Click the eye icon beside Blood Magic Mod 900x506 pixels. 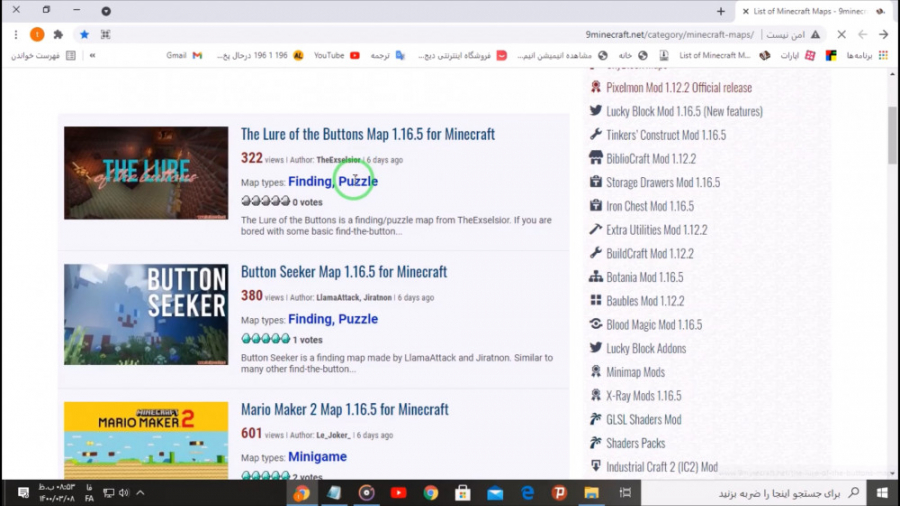[595, 324]
